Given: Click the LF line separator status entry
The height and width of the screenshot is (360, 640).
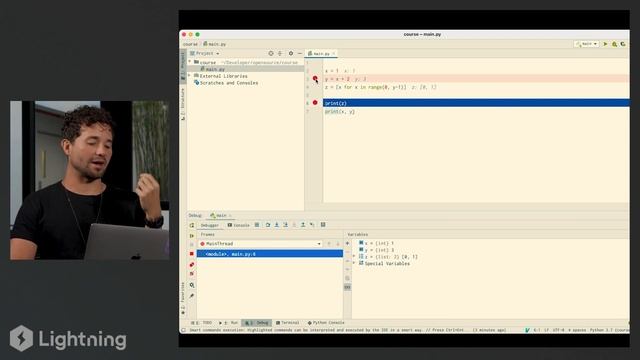Looking at the screenshot, I should point(546,330).
